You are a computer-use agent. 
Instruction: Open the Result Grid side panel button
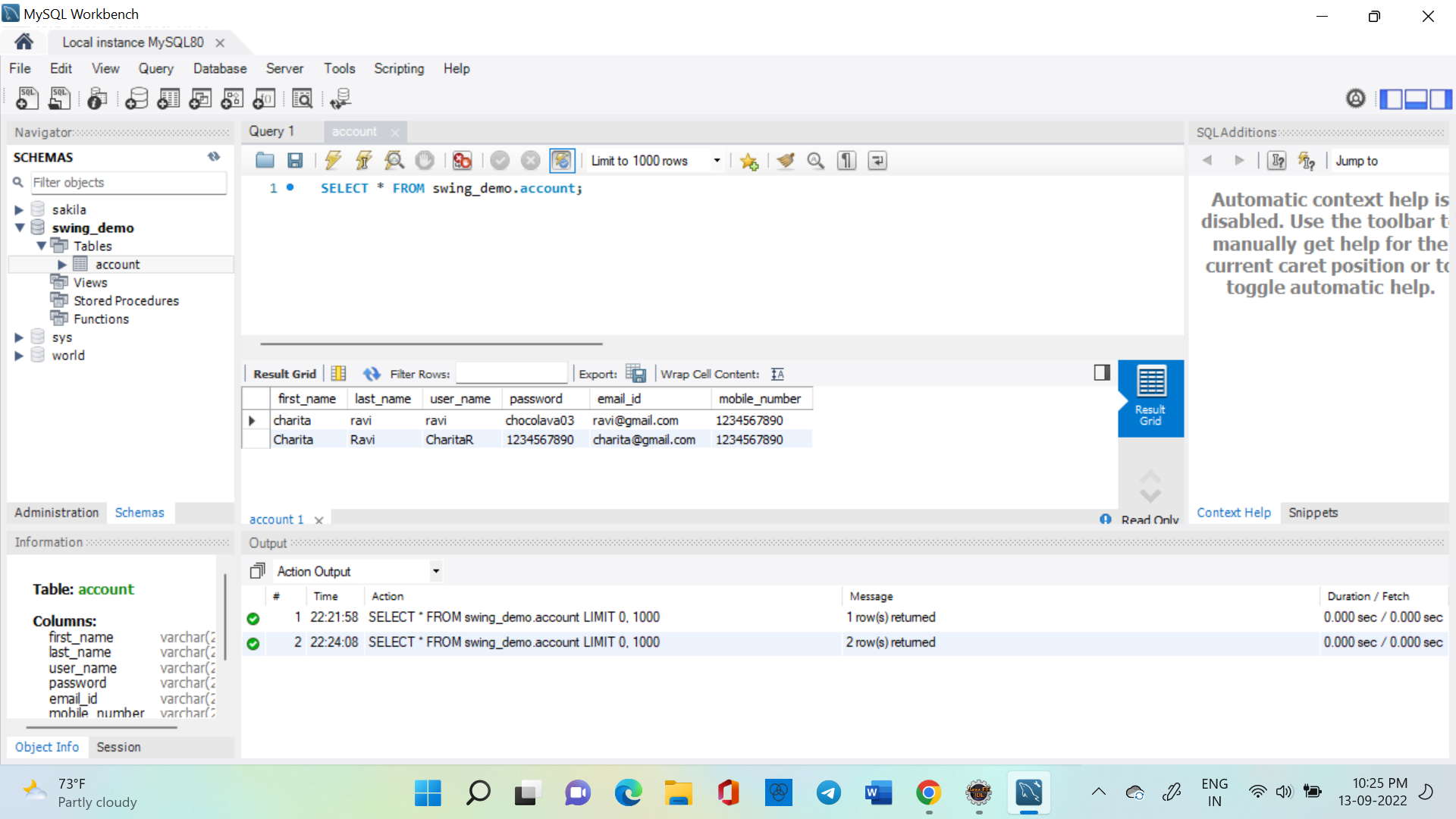tap(1150, 398)
